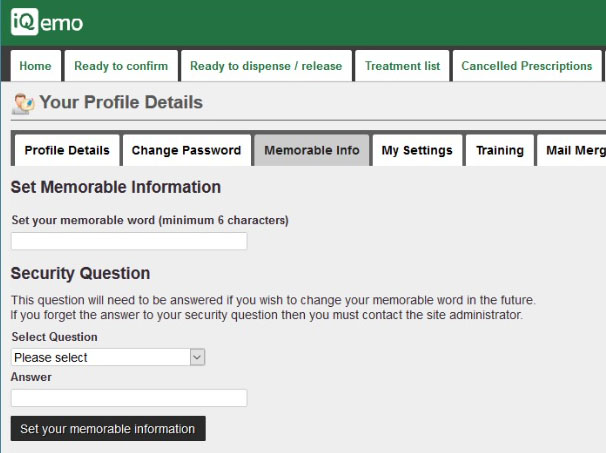The height and width of the screenshot is (453, 606).
Task: Open the My Settings tab
Action: [x=417, y=150]
